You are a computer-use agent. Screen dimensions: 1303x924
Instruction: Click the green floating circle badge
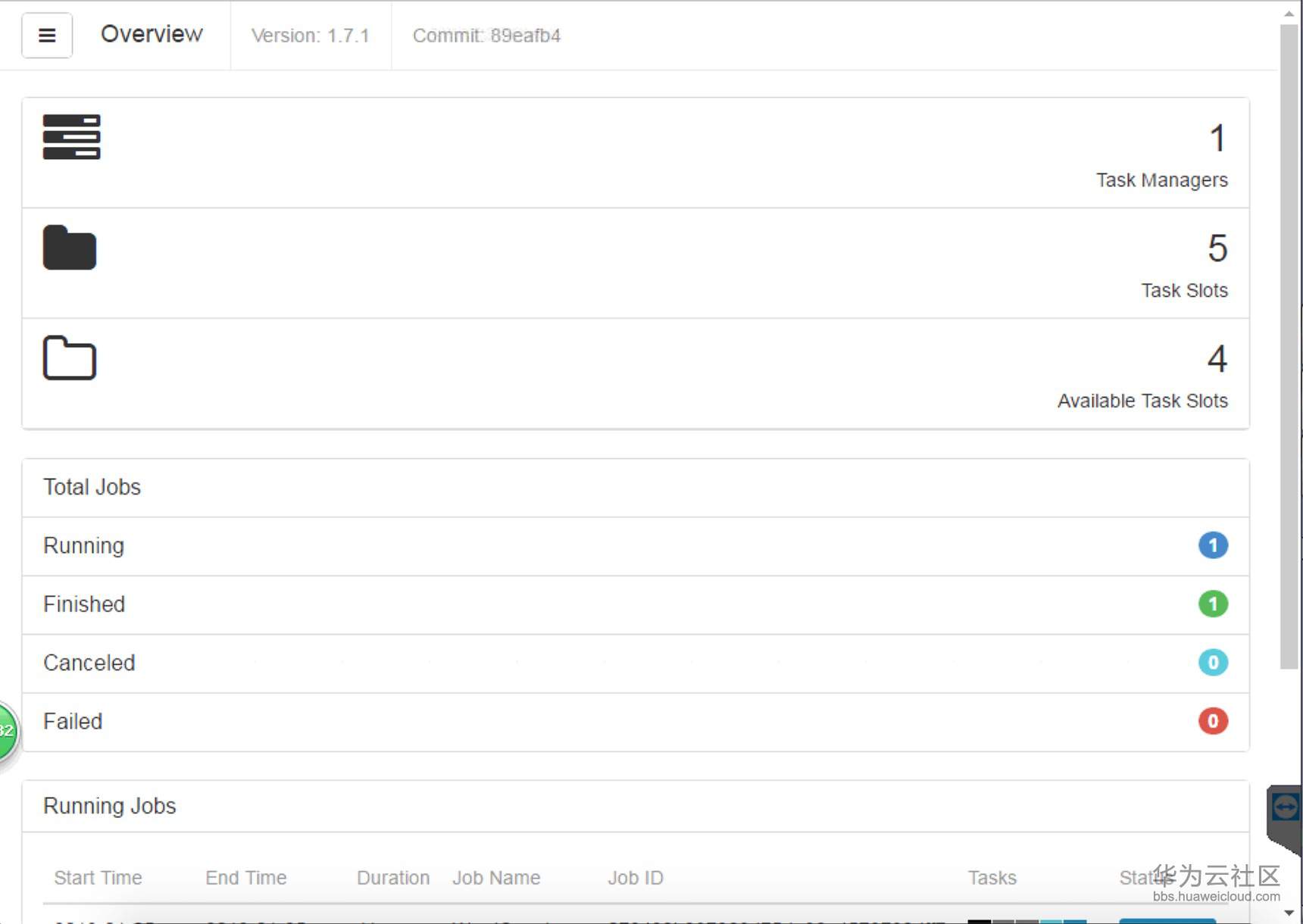point(8,731)
